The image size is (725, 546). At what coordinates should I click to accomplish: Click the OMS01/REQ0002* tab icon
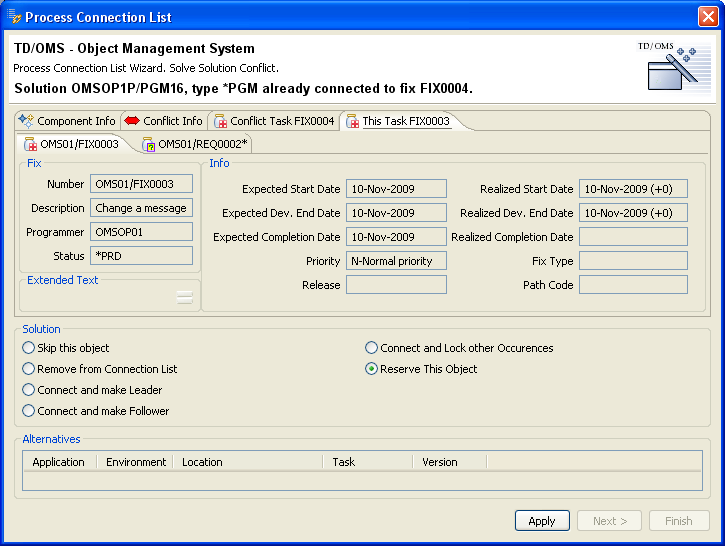tap(149, 145)
